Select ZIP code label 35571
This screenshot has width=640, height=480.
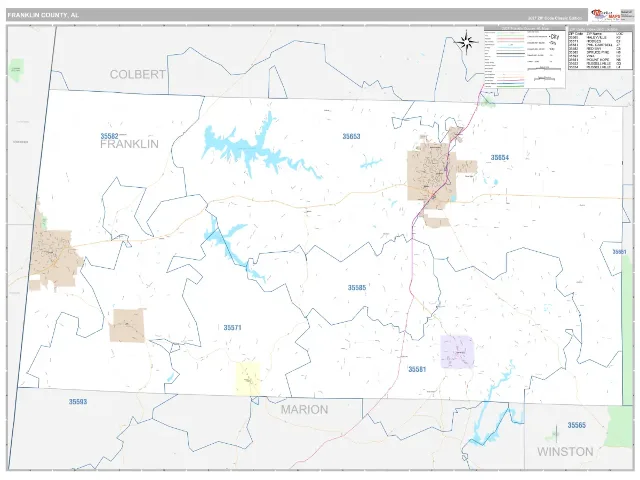point(232,327)
